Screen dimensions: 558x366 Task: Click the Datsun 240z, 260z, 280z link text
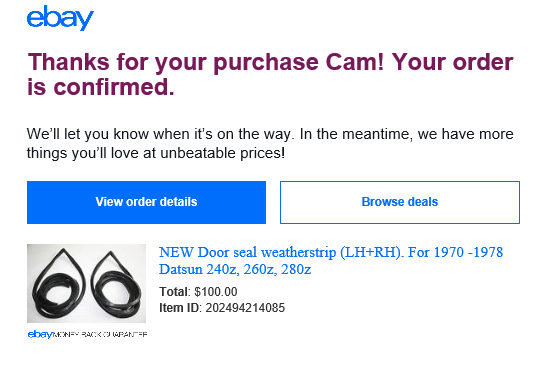click(235, 269)
